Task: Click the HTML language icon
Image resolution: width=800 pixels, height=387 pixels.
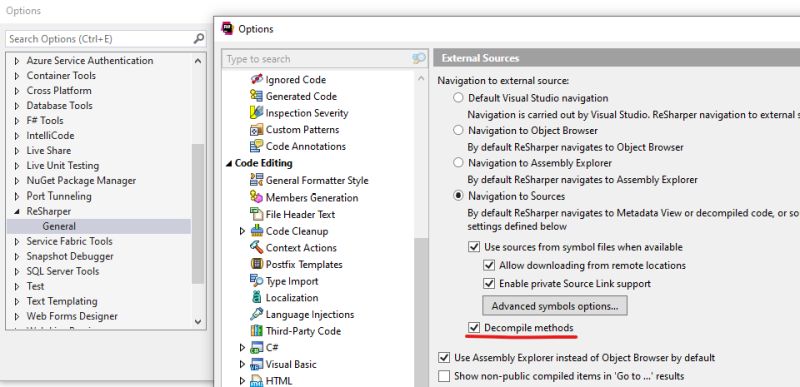Action: click(x=257, y=381)
